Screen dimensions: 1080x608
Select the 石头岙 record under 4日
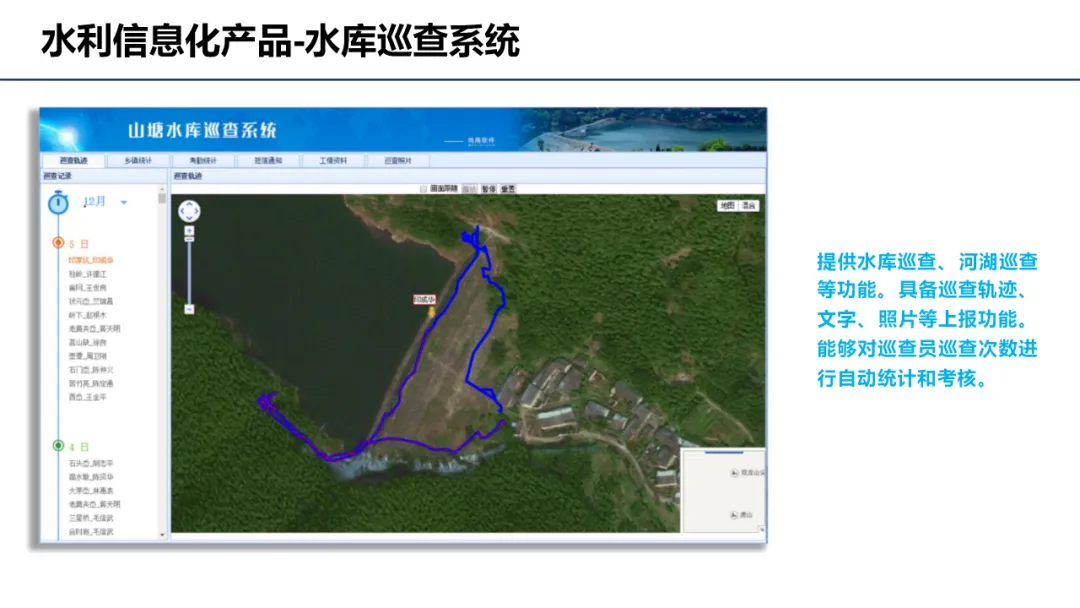[91, 463]
